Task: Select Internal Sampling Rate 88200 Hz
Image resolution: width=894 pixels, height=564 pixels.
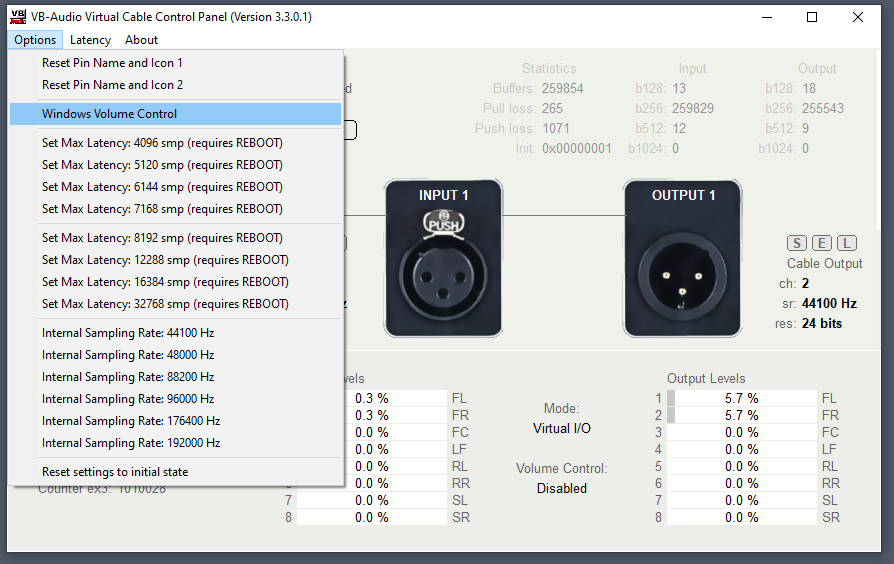Action: pos(176,377)
